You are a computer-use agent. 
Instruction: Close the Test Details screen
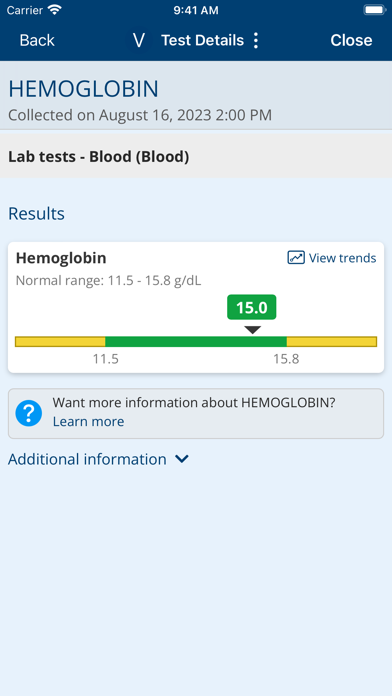click(351, 40)
